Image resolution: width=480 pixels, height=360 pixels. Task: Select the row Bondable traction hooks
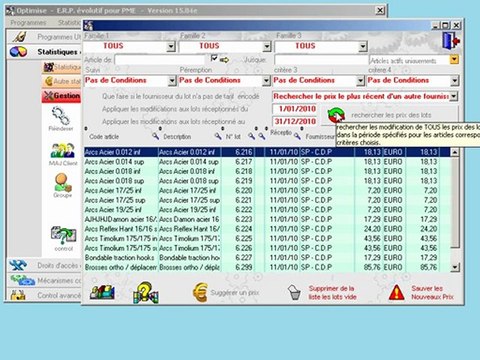pos(266,258)
